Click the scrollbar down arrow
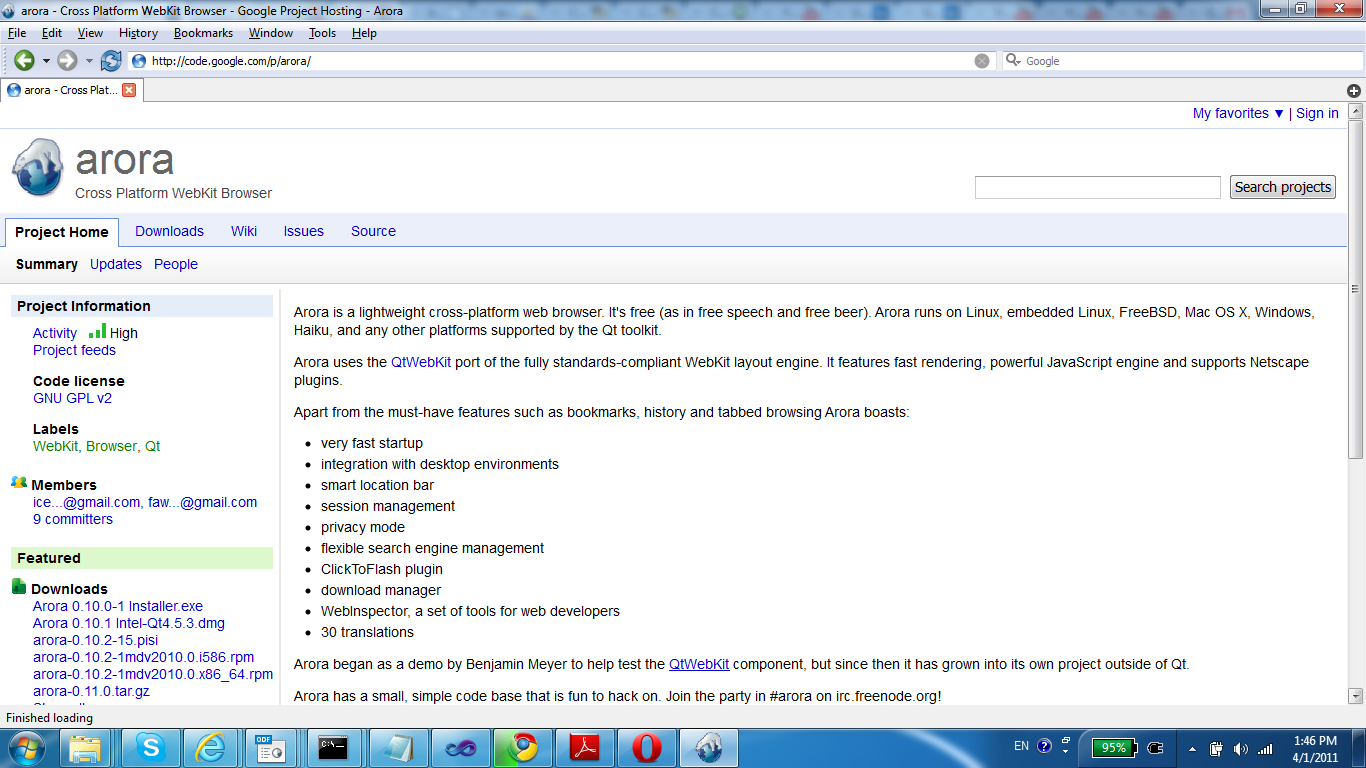This screenshot has width=1366, height=768. (x=1357, y=695)
